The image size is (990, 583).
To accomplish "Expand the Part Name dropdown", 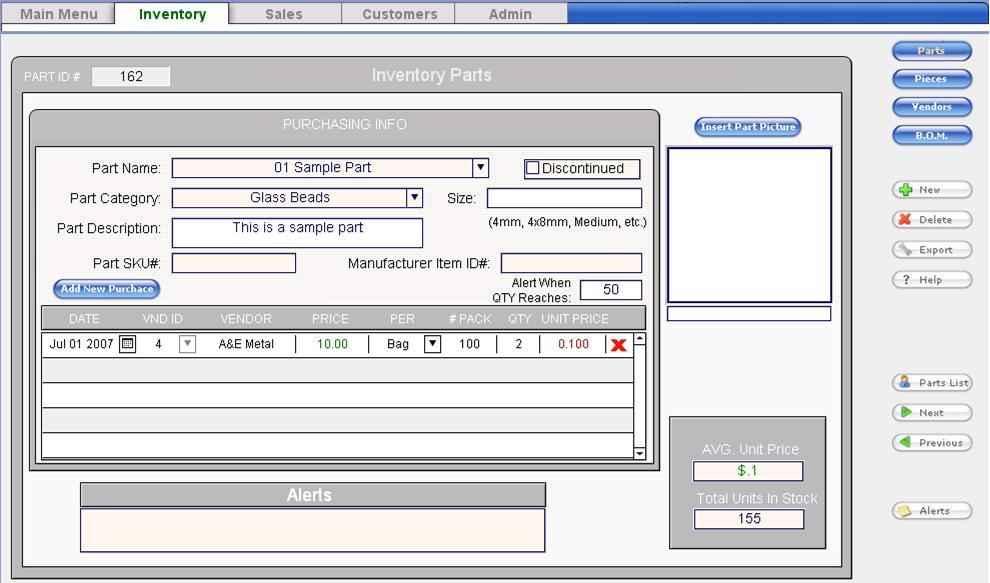I will coord(480,168).
